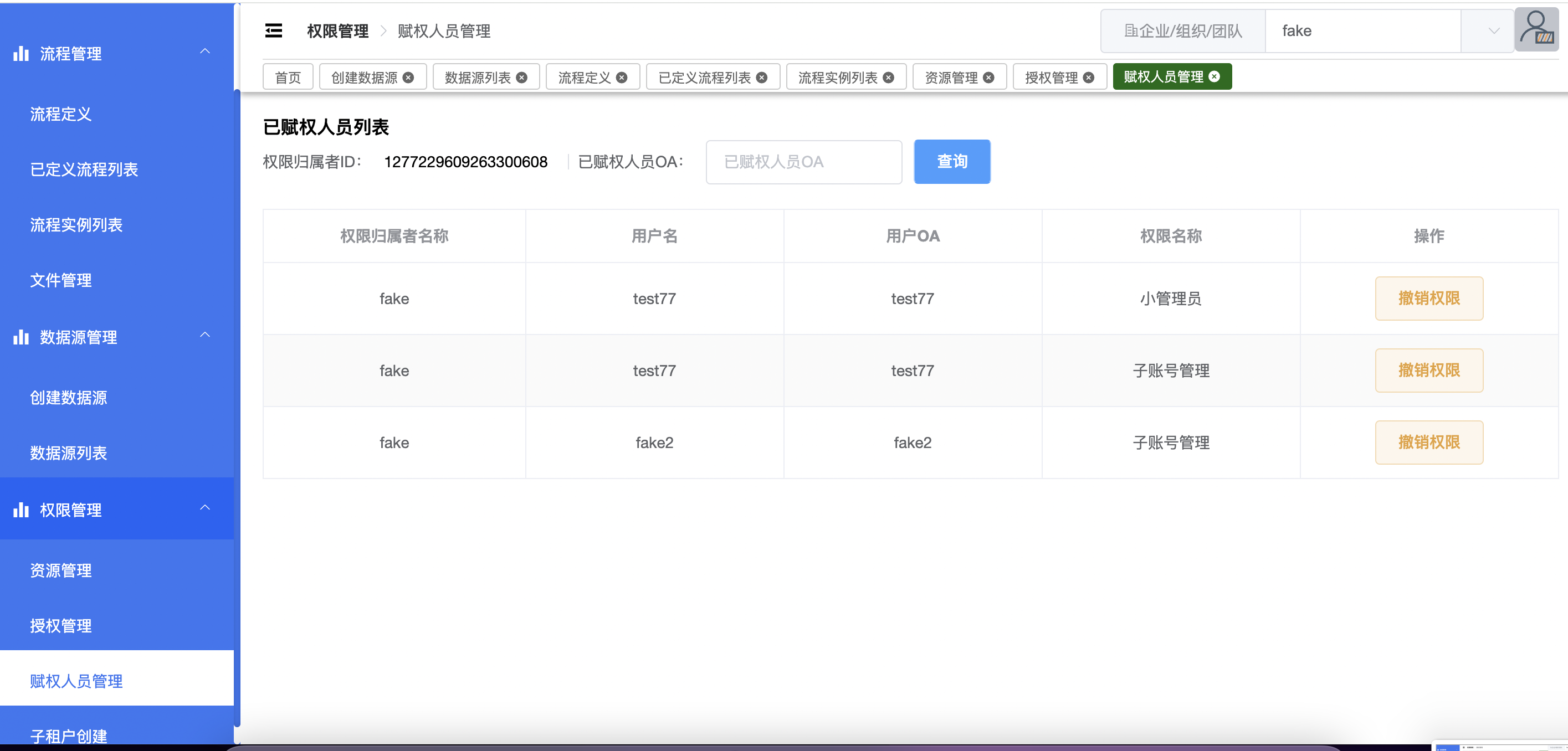Image resolution: width=1568 pixels, height=751 pixels.
Task: Close the 授权管理 tab
Action: pos(1088,78)
